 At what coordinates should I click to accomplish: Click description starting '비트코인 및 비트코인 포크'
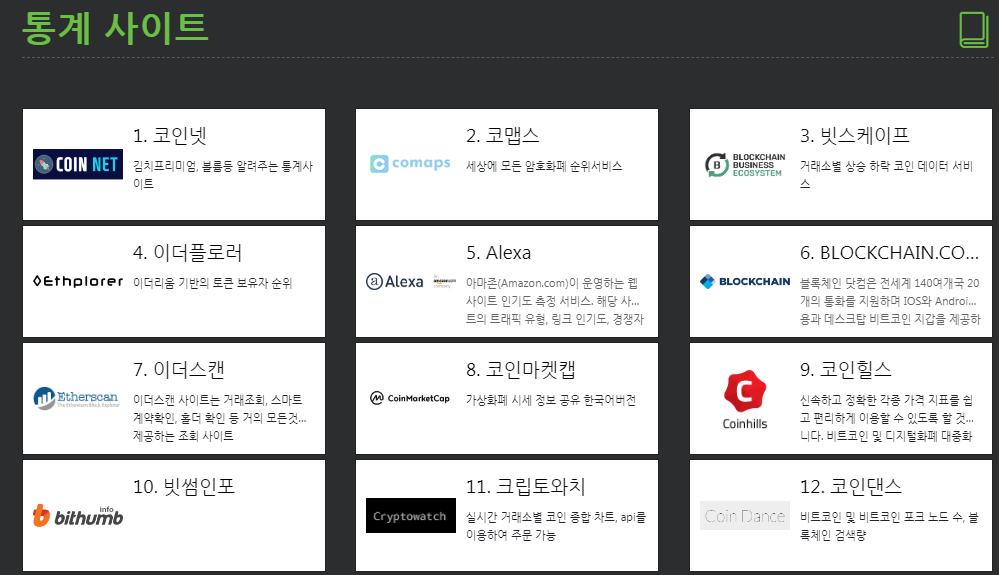click(x=889, y=526)
